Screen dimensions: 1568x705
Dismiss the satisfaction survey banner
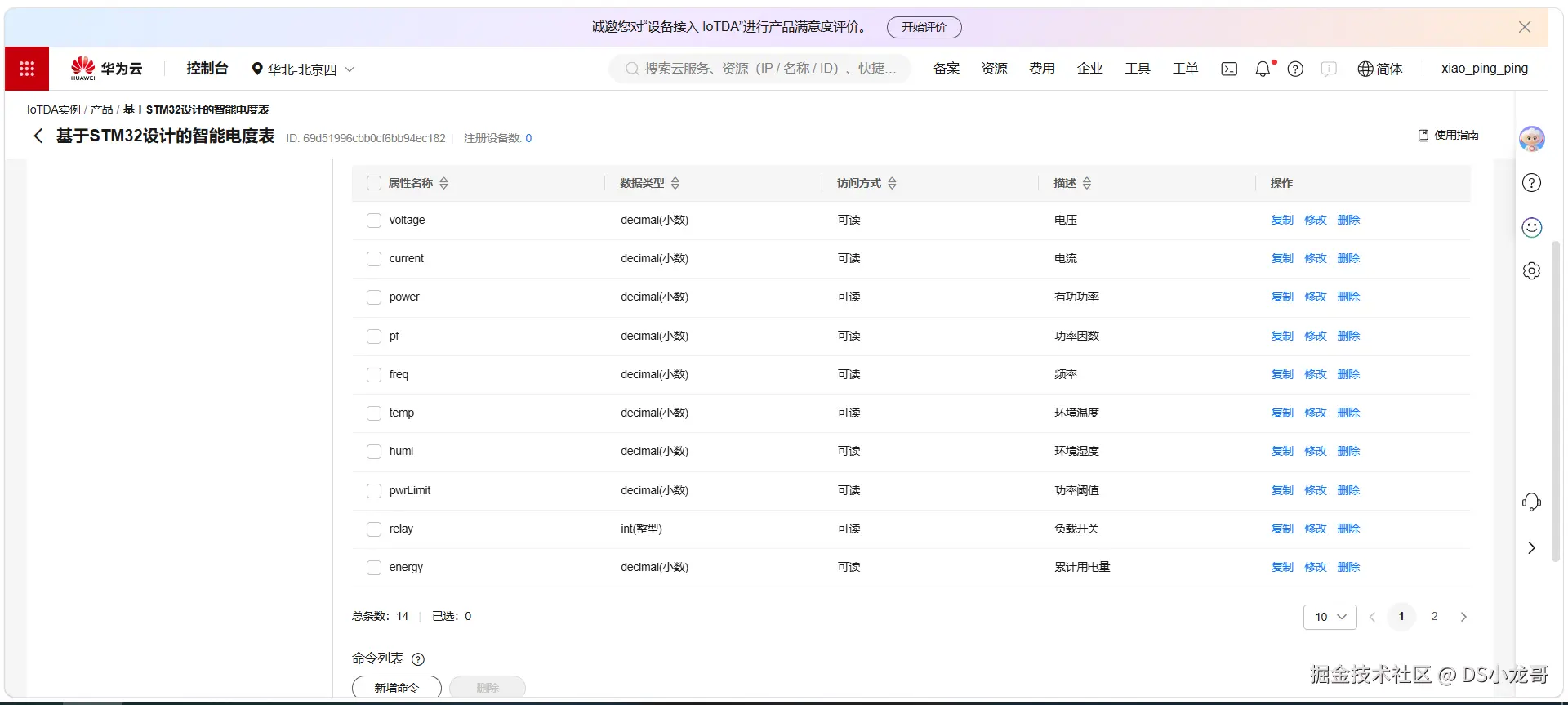pos(1525,27)
